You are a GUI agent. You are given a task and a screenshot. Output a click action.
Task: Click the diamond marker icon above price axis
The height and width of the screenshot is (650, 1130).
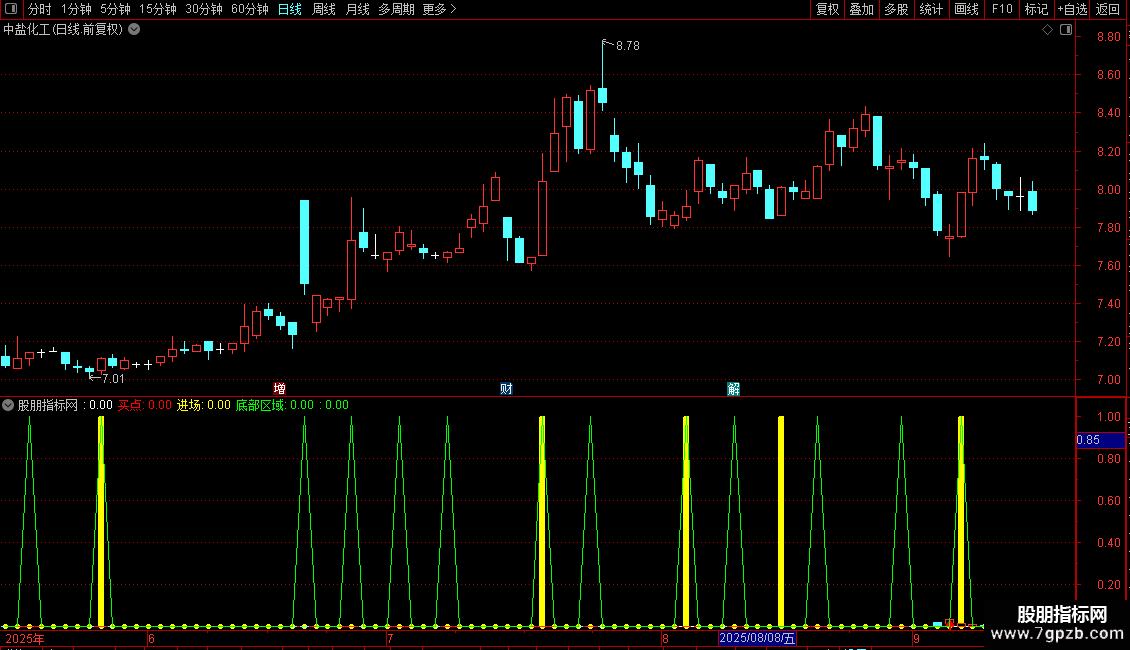(x=1047, y=30)
